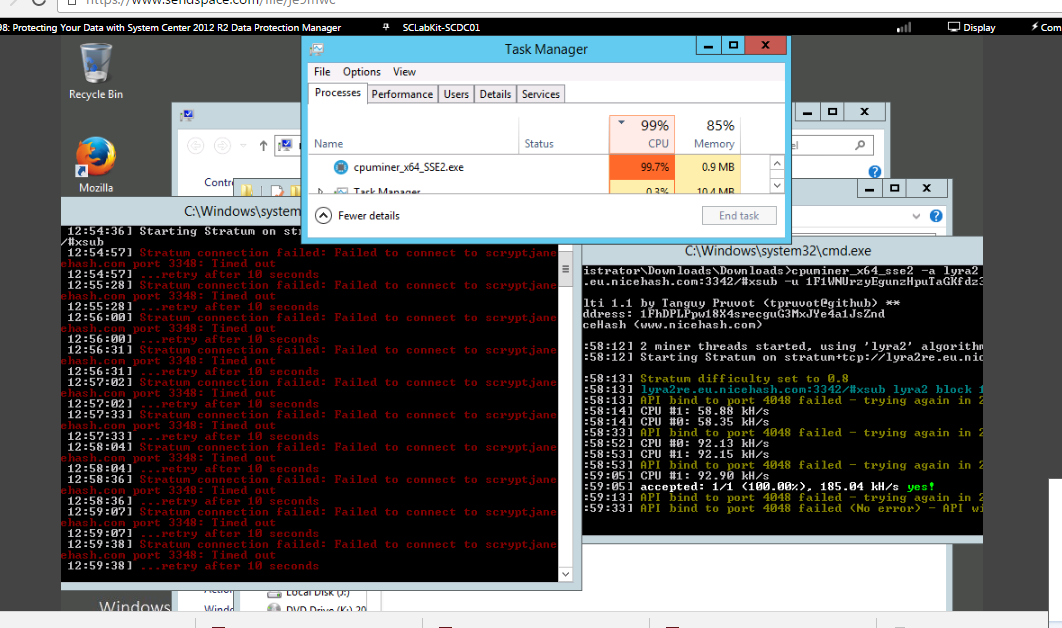Switch to the Performance tab
This screenshot has width=1062, height=628.
coord(402,94)
